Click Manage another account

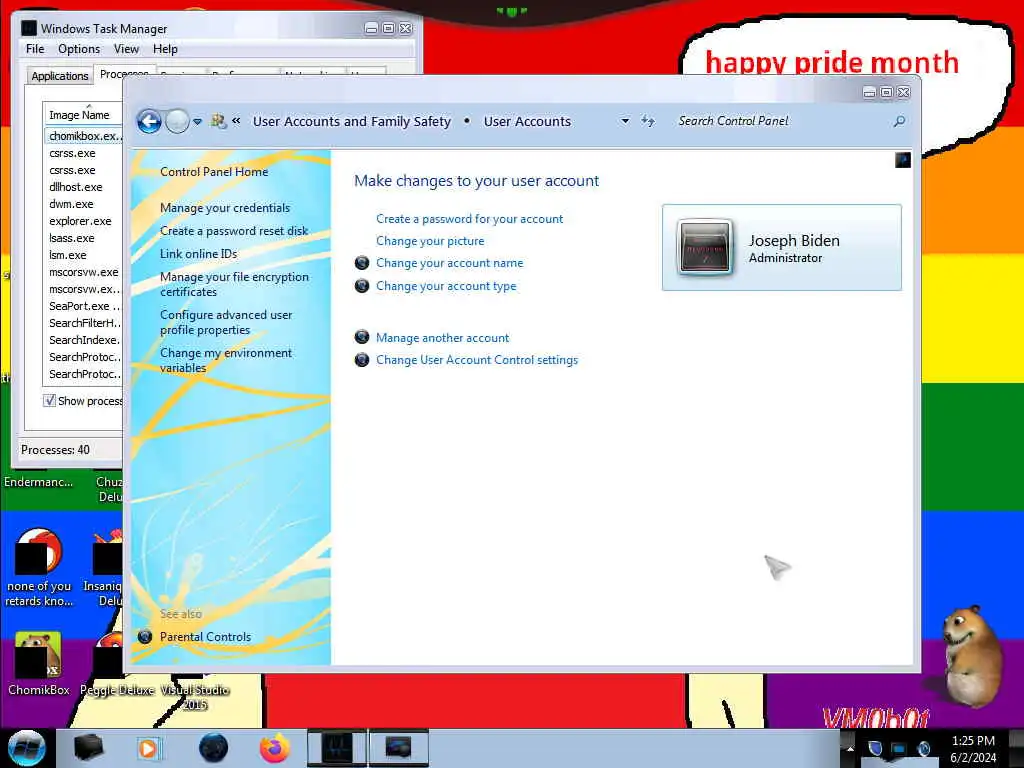(442, 338)
